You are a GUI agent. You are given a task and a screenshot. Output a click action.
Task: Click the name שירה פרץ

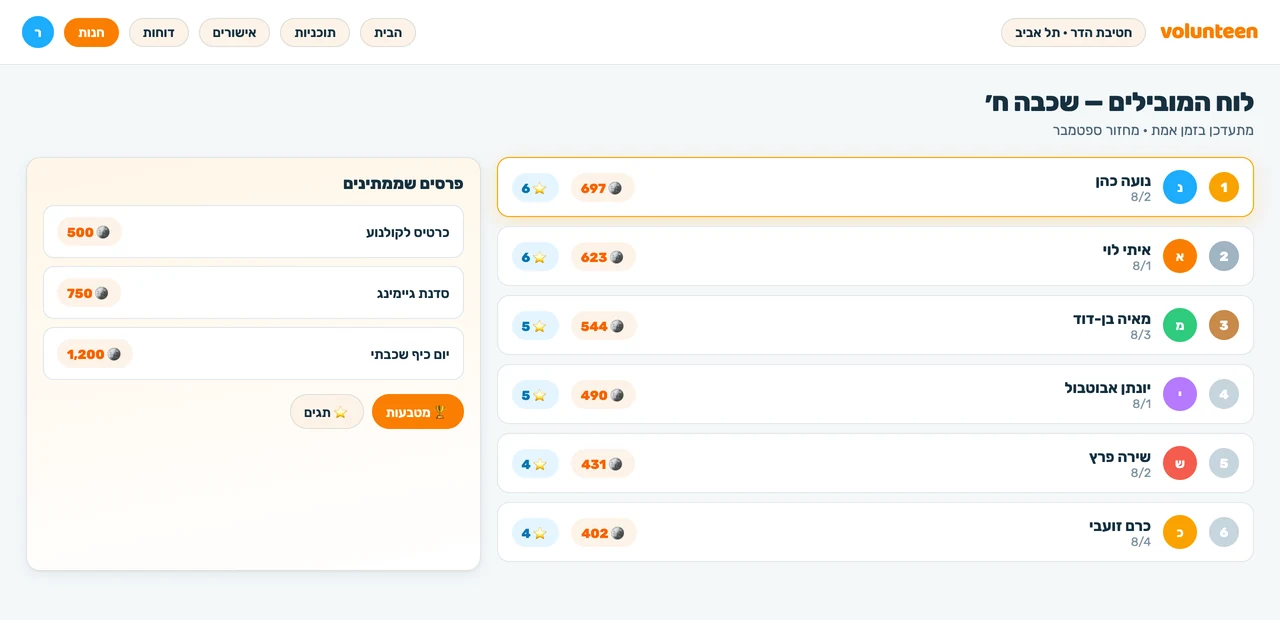click(x=1120, y=456)
